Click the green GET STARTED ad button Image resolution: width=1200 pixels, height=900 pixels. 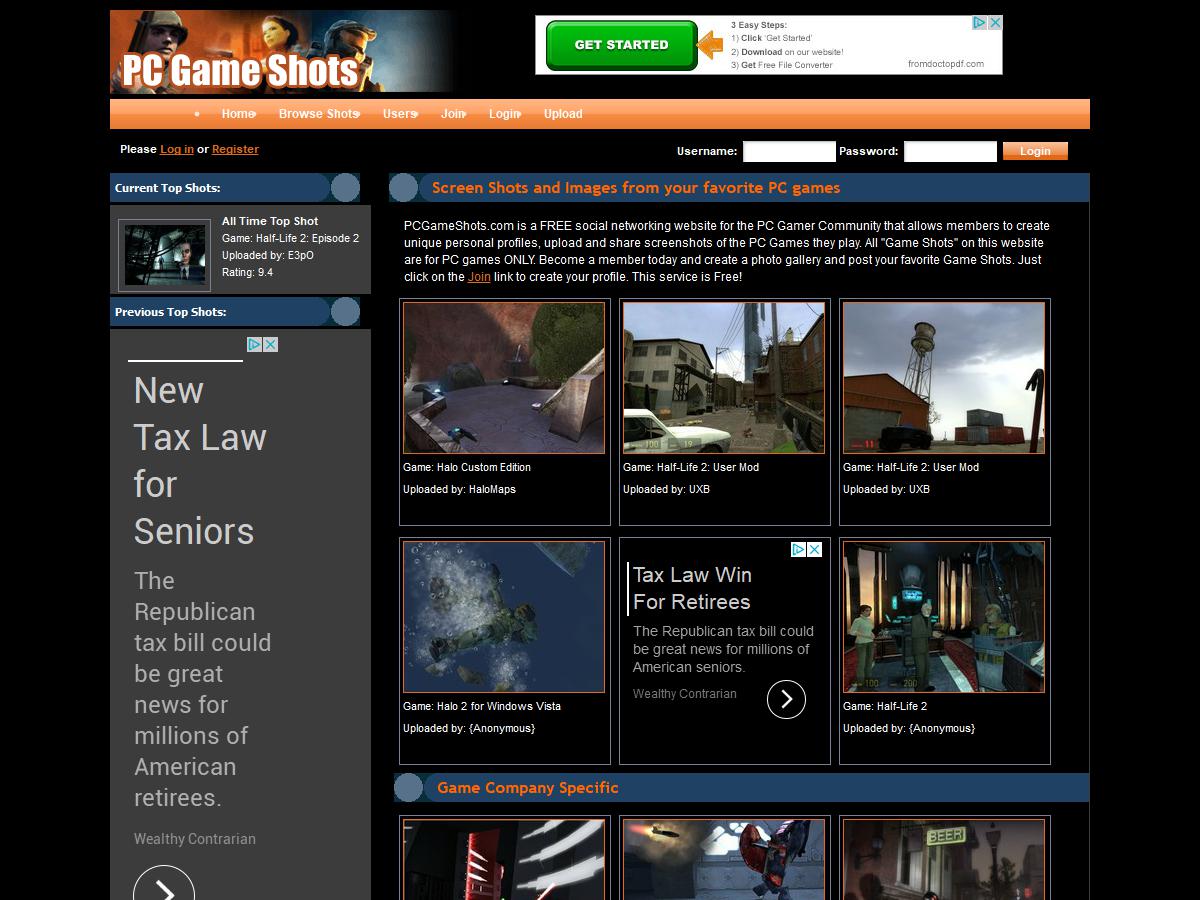click(x=621, y=45)
